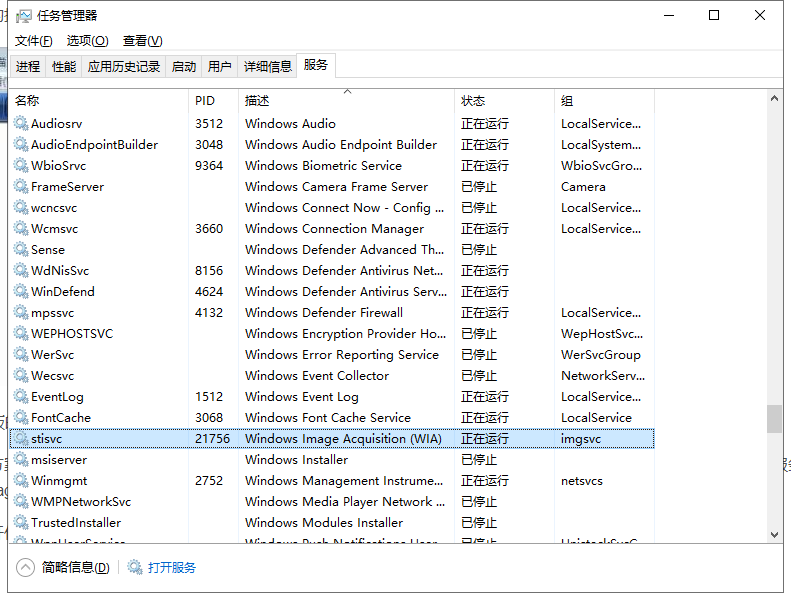The width and height of the screenshot is (791, 600).
Task: Open the 查看(V) menu
Action: (x=143, y=41)
